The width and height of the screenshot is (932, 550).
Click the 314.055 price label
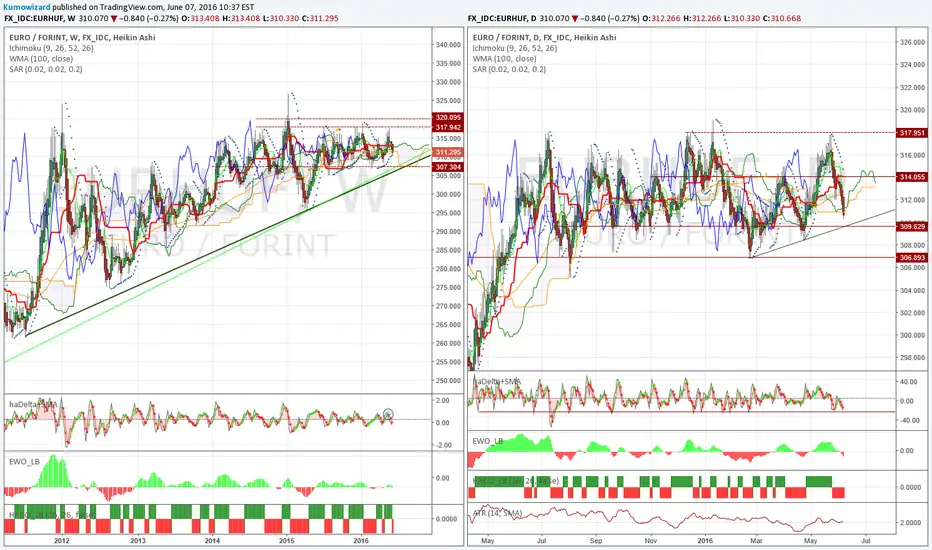(912, 177)
